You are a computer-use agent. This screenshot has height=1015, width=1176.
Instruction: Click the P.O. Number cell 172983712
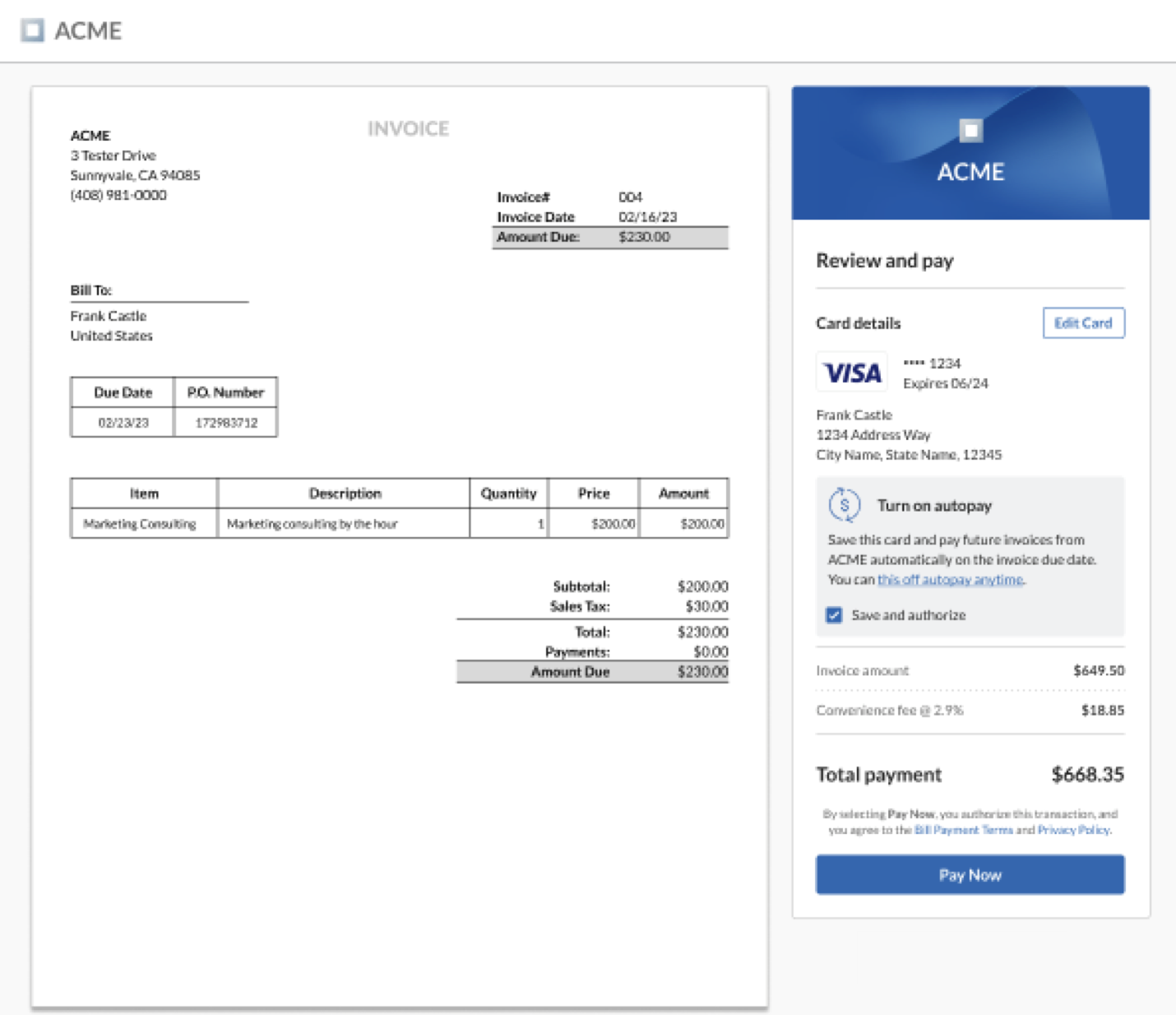click(x=225, y=423)
